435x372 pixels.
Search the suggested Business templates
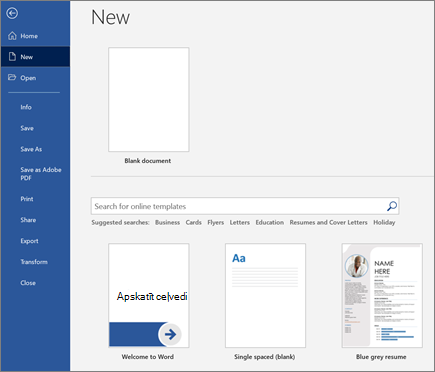(167, 222)
